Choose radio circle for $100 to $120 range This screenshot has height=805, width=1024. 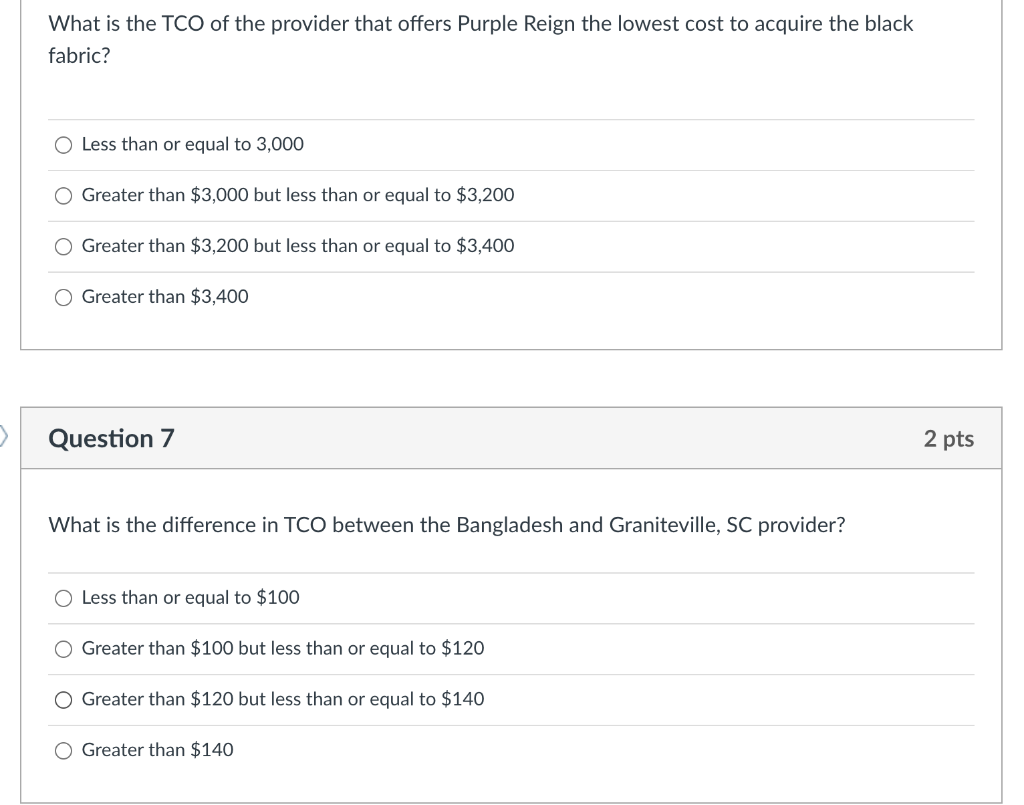[x=64, y=649]
